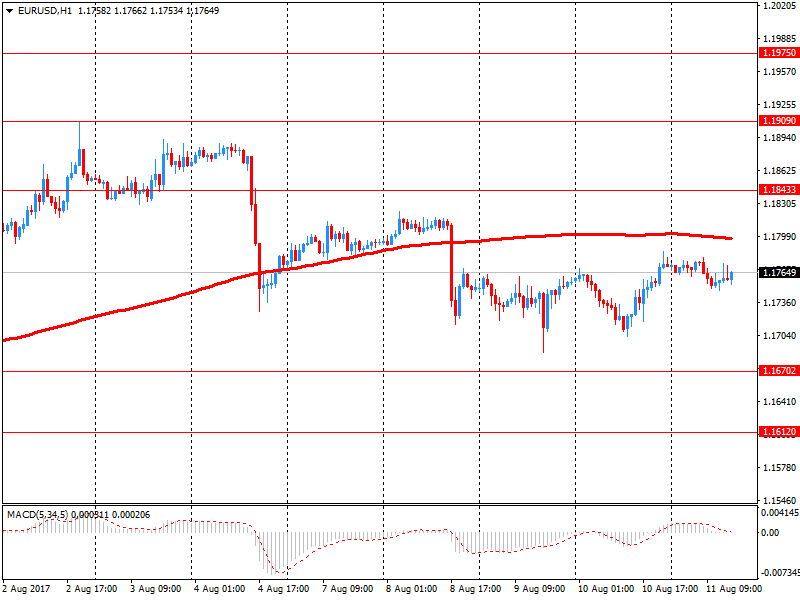Select the 1.19255 price scale value
Image resolution: width=800 pixels, height=600 pixels.
(780, 105)
